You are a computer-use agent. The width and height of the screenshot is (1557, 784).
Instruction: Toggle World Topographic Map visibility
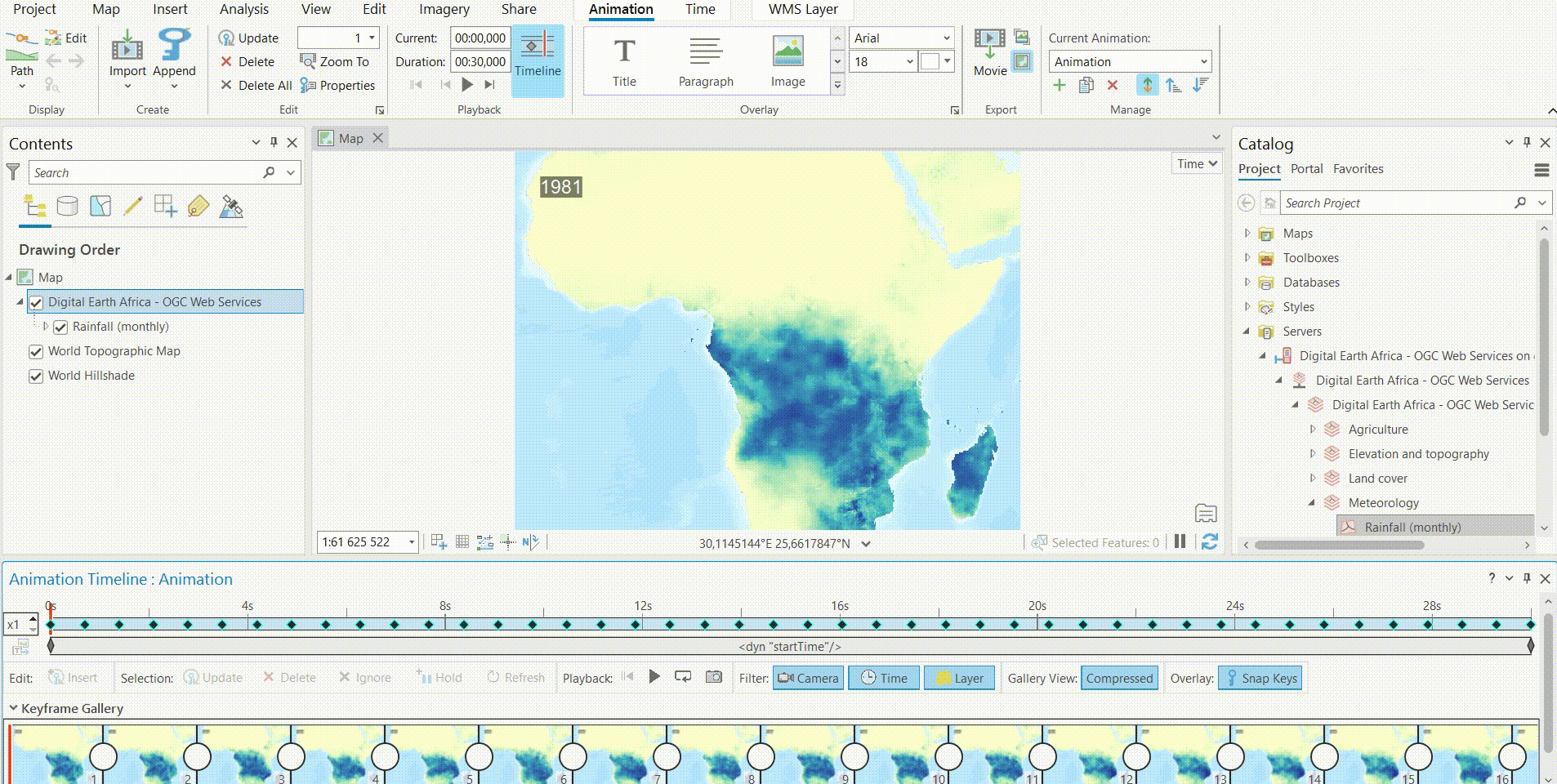[36, 351]
